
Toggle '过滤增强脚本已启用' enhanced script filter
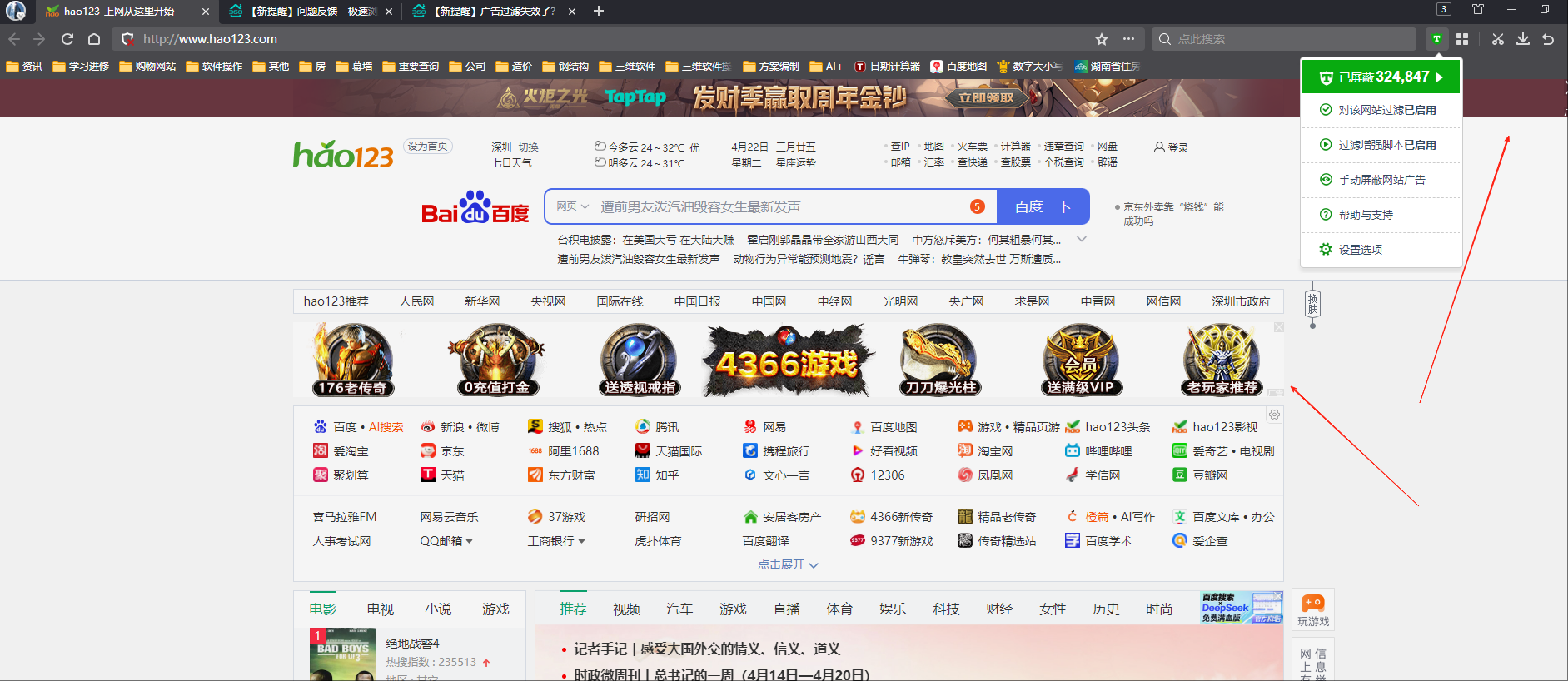tap(1386, 145)
